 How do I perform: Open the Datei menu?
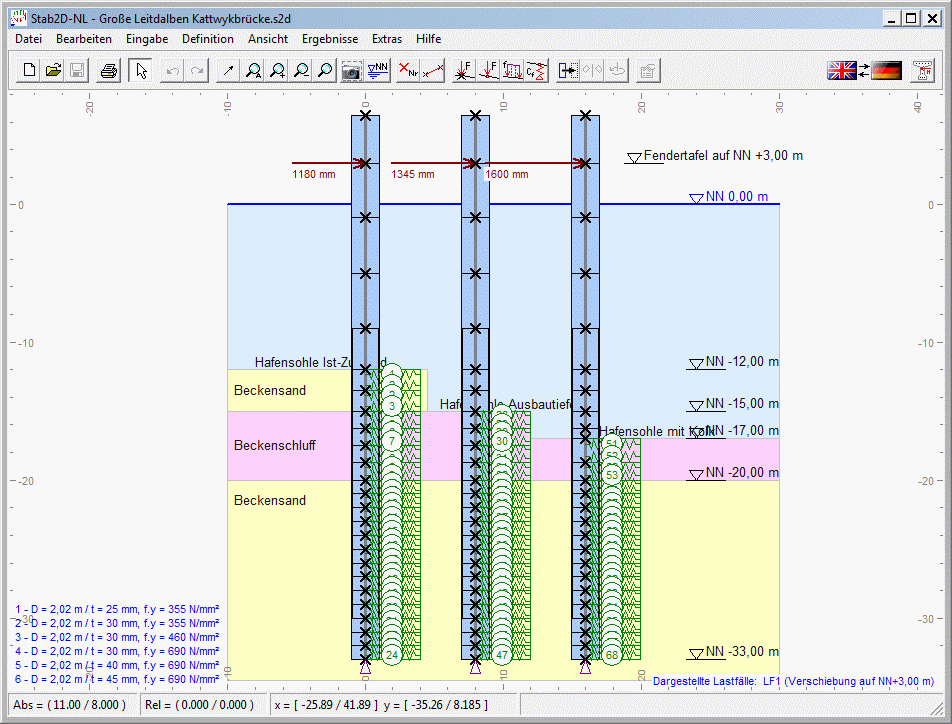[x=29, y=39]
